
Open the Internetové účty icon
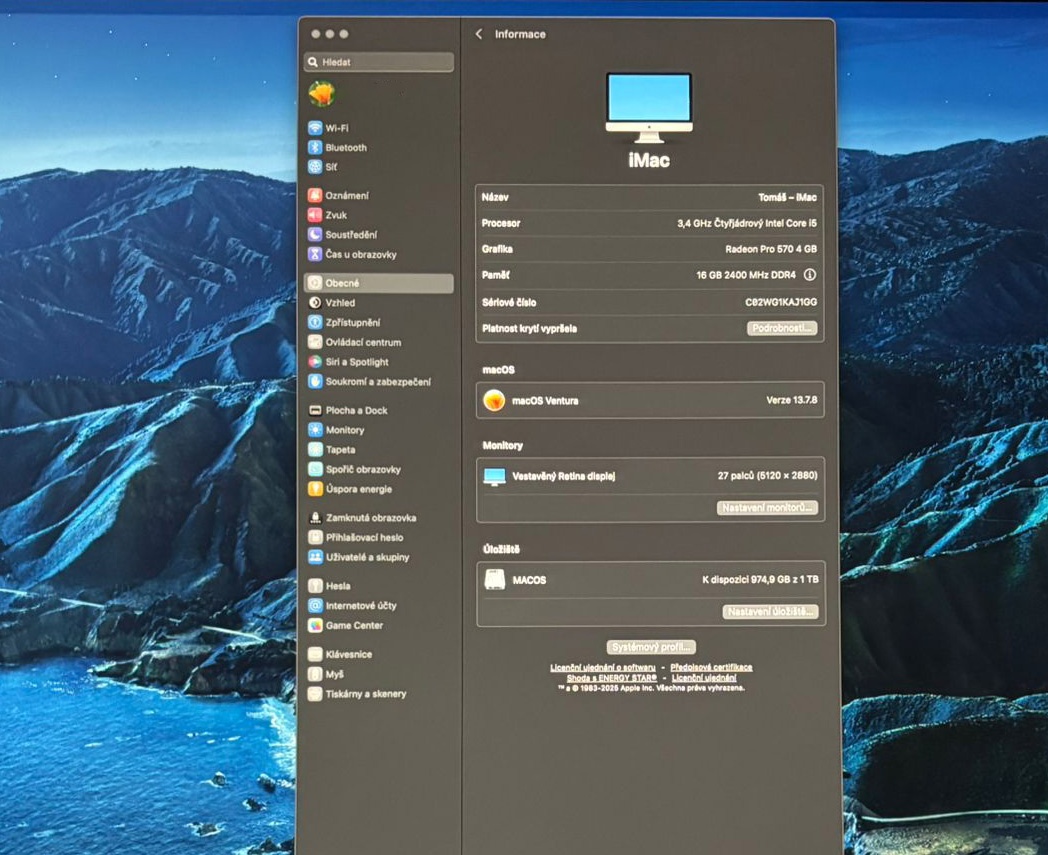[315, 606]
